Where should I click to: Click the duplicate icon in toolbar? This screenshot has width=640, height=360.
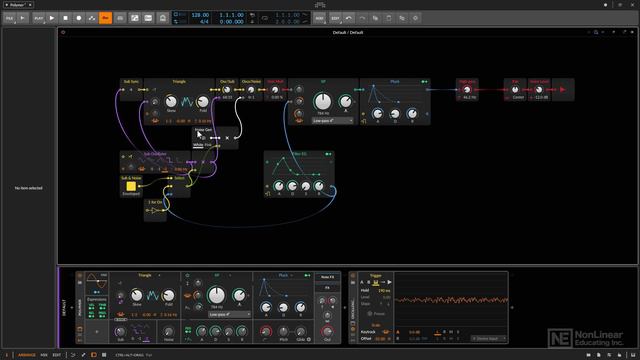(x=402, y=18)
